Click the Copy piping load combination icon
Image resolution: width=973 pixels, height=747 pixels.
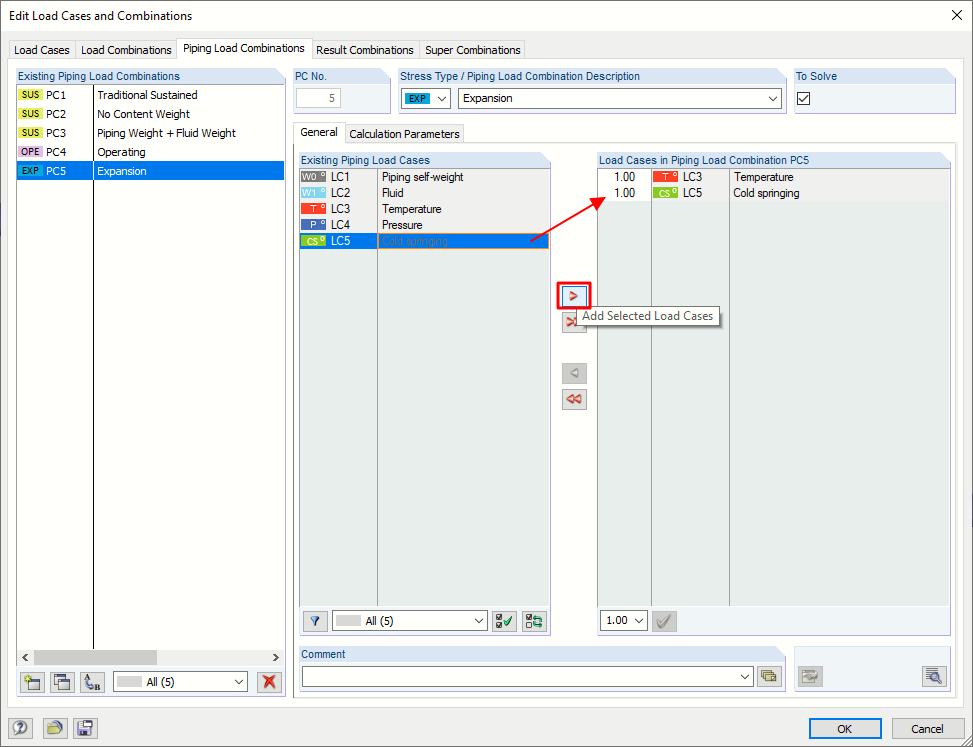point(61,682)
